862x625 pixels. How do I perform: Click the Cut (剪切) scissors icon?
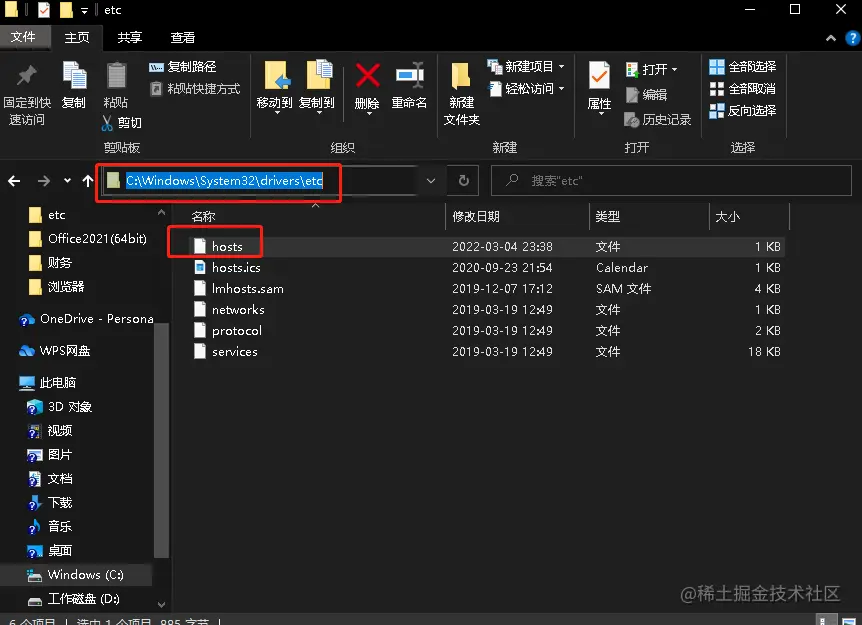(107, 123)
